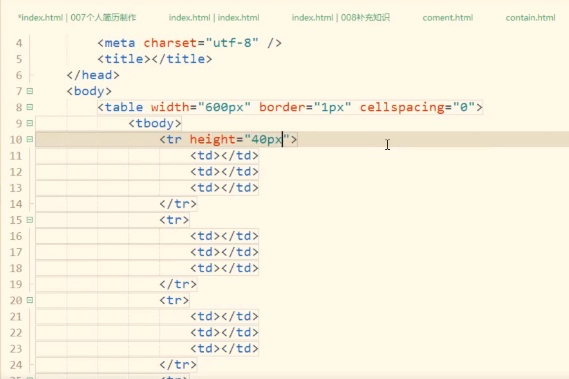
Task: Collapse the body block at line 7
Action: coord(30,91)
